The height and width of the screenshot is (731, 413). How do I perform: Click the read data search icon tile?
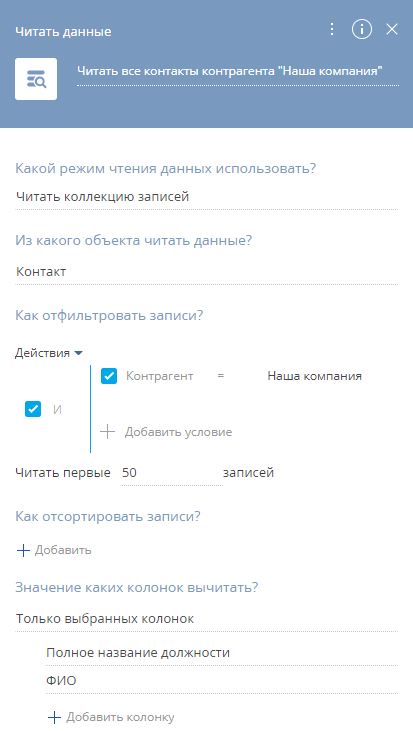pyautogui.click(x=36, y=79)
